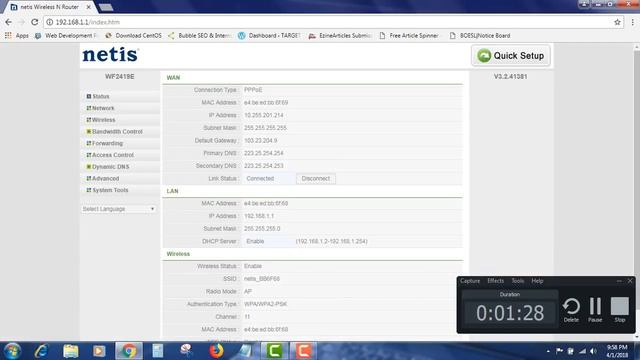Go back in the browser
The width and height of the screenshot is (640, 360).
[x=9, y=22]
